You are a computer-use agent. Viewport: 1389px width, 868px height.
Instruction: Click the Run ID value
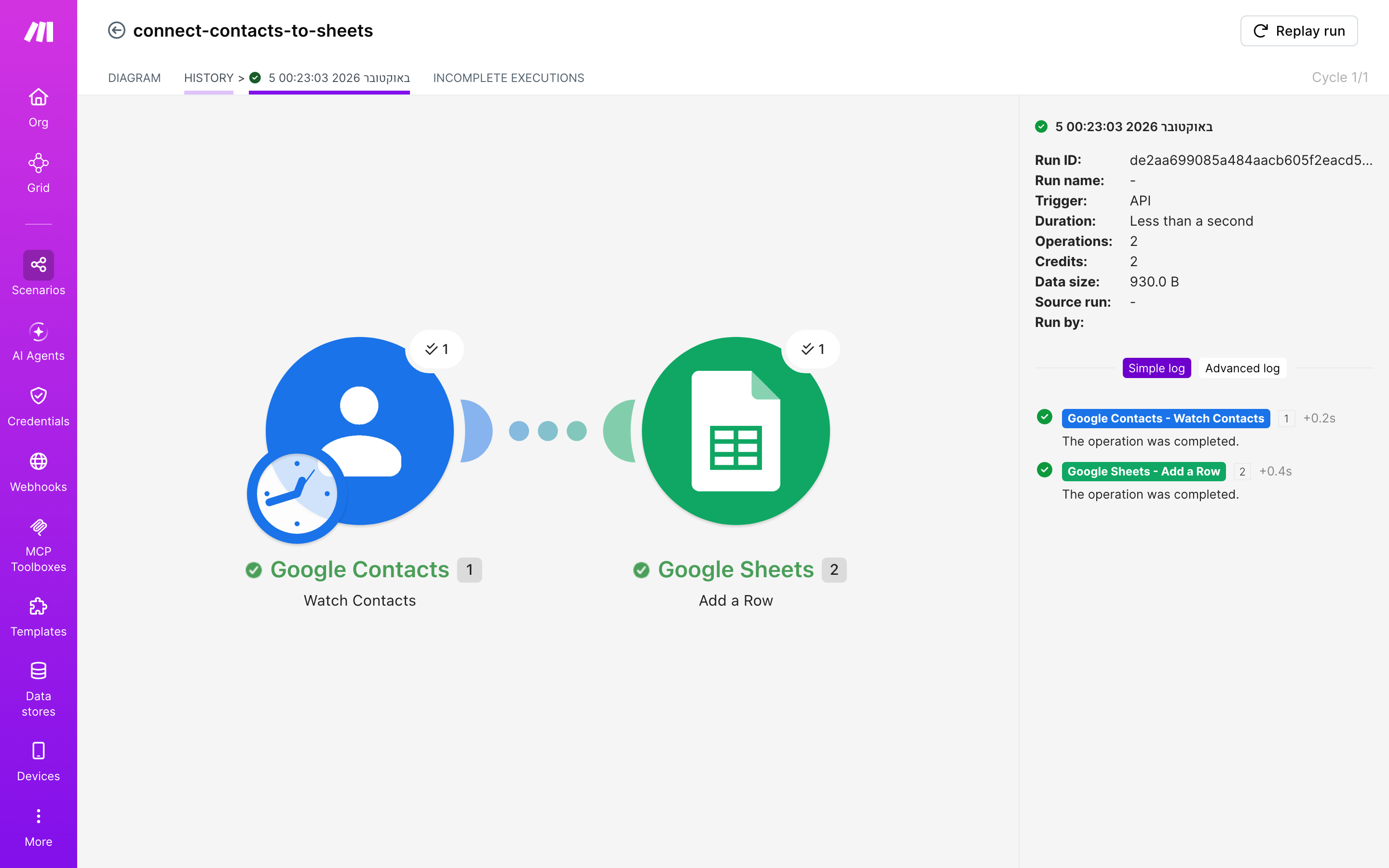(x=1251, y=160)
